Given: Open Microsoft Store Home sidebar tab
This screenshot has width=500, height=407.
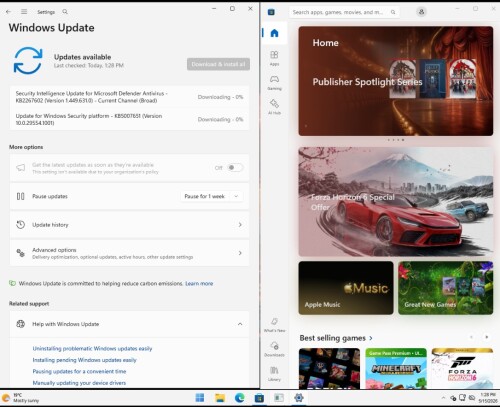Looking at the screenshot, I should [x=274, y=33].
